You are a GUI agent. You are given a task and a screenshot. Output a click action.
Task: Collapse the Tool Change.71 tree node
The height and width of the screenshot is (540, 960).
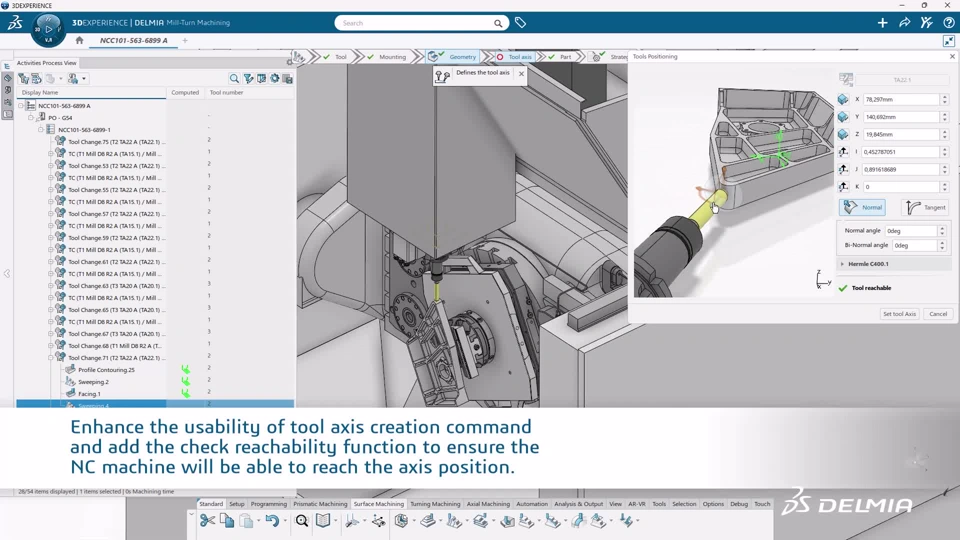51,358
